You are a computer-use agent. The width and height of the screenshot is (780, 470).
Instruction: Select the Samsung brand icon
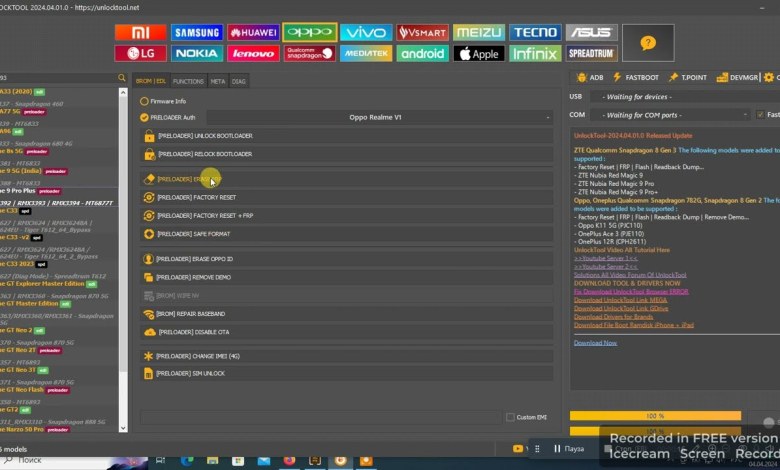pyautogui.click(x=196, y=32)
